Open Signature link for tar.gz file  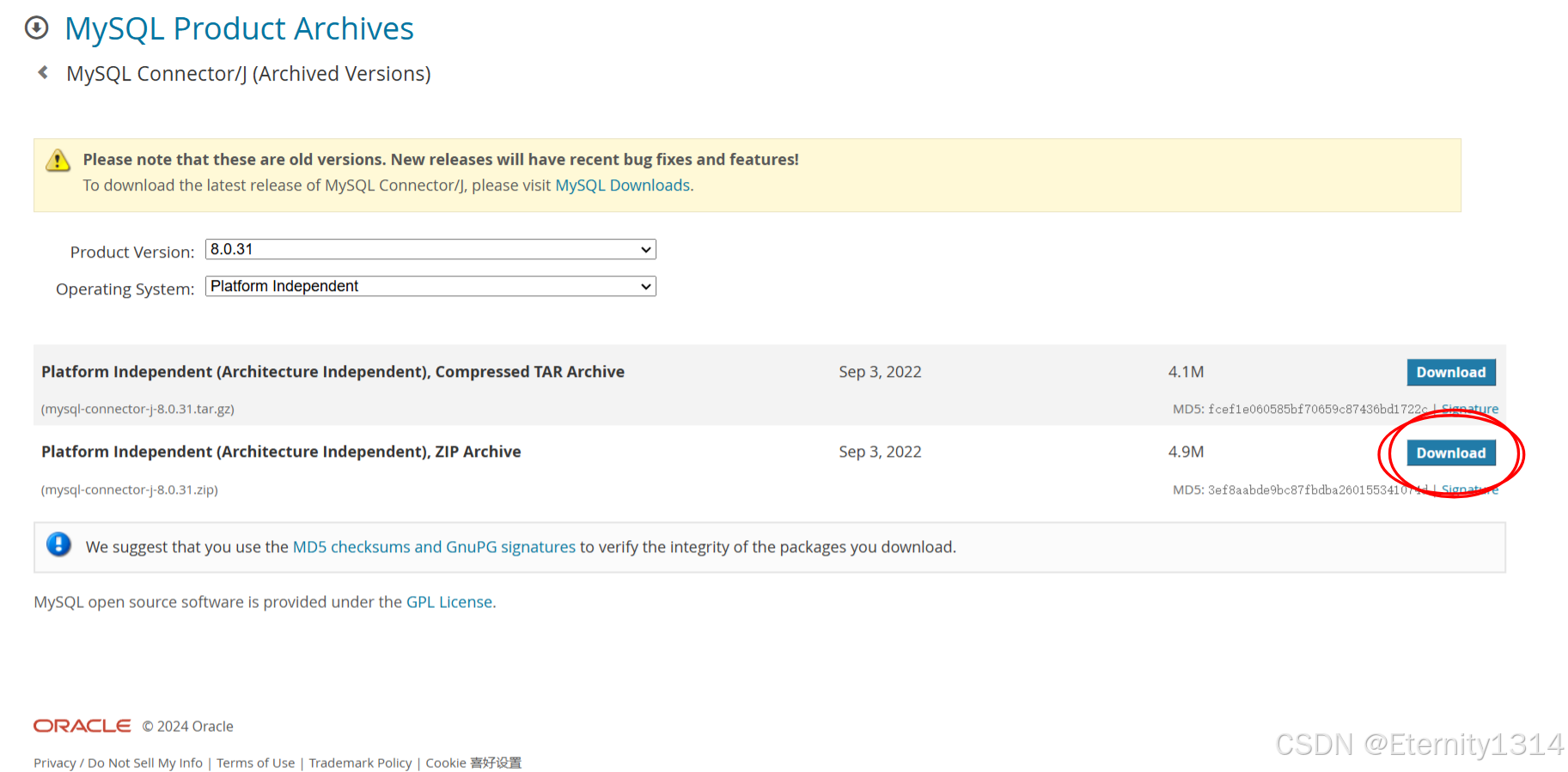point(1470,409)
